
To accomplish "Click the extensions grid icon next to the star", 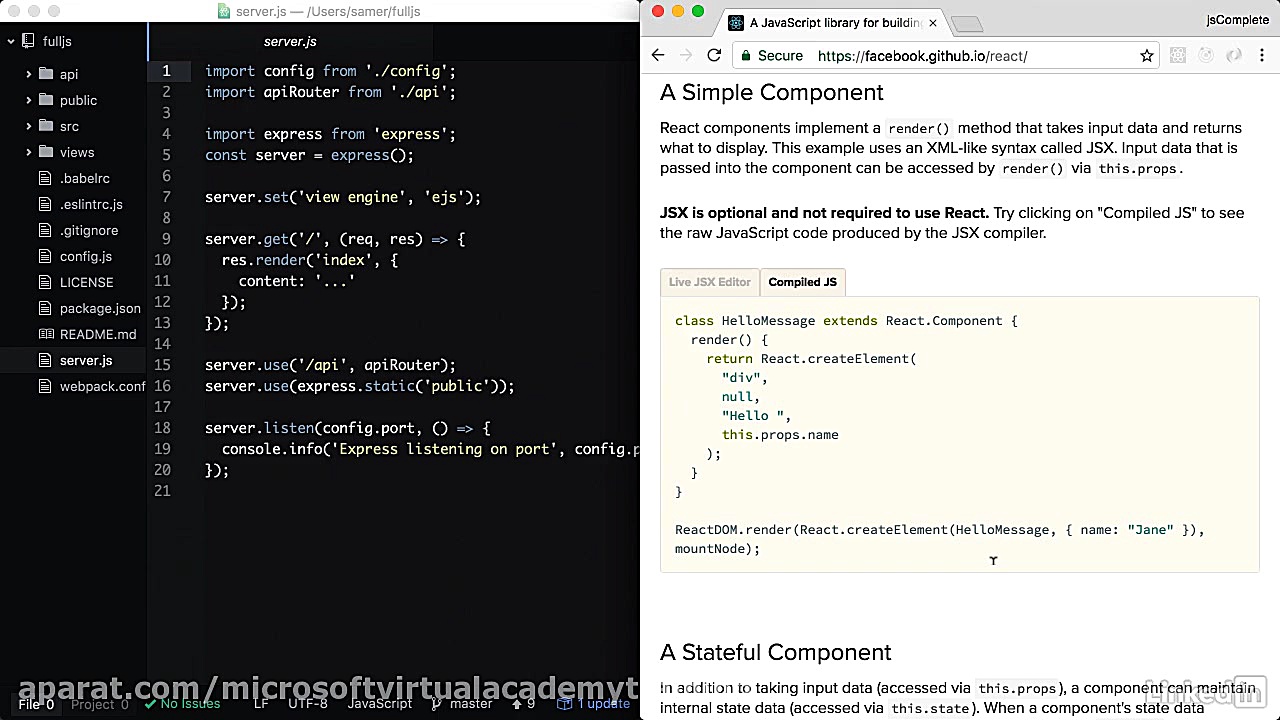I will [x=1178, y=55].
